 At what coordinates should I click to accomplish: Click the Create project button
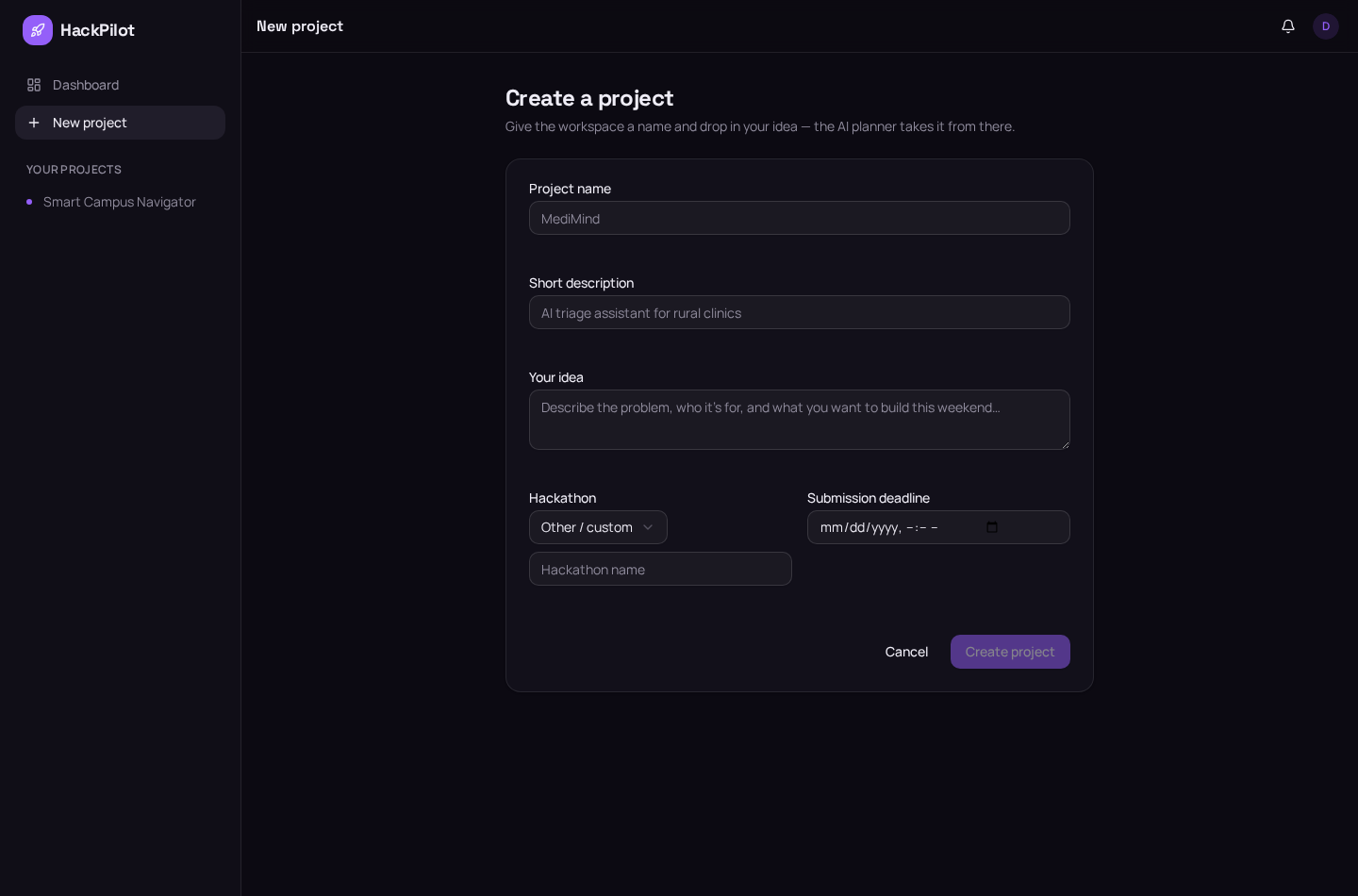[x=1010, y=652]
